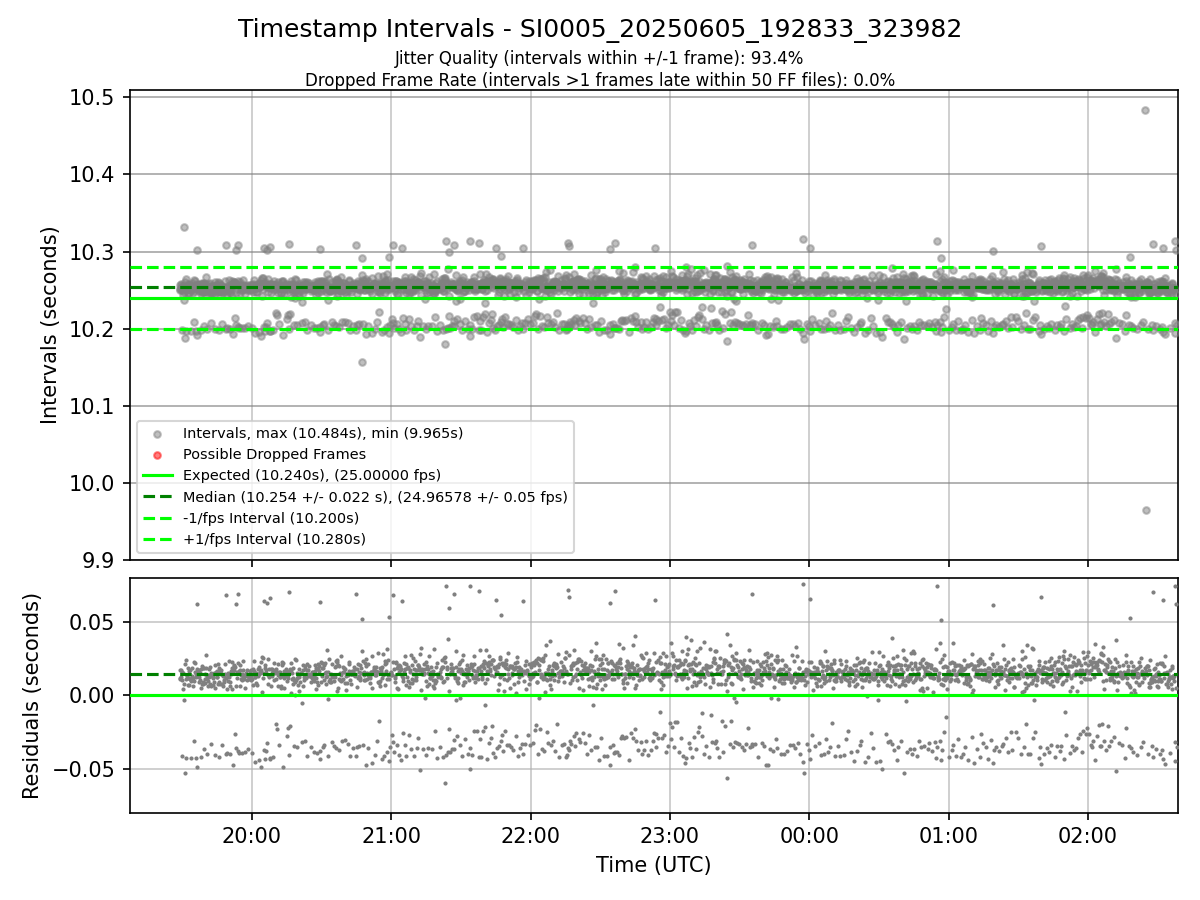Image resolution: width=1200 pixels, height=900 pixels.
Task: Click the solid green line sample for Expected
Action: click(158, 475)
